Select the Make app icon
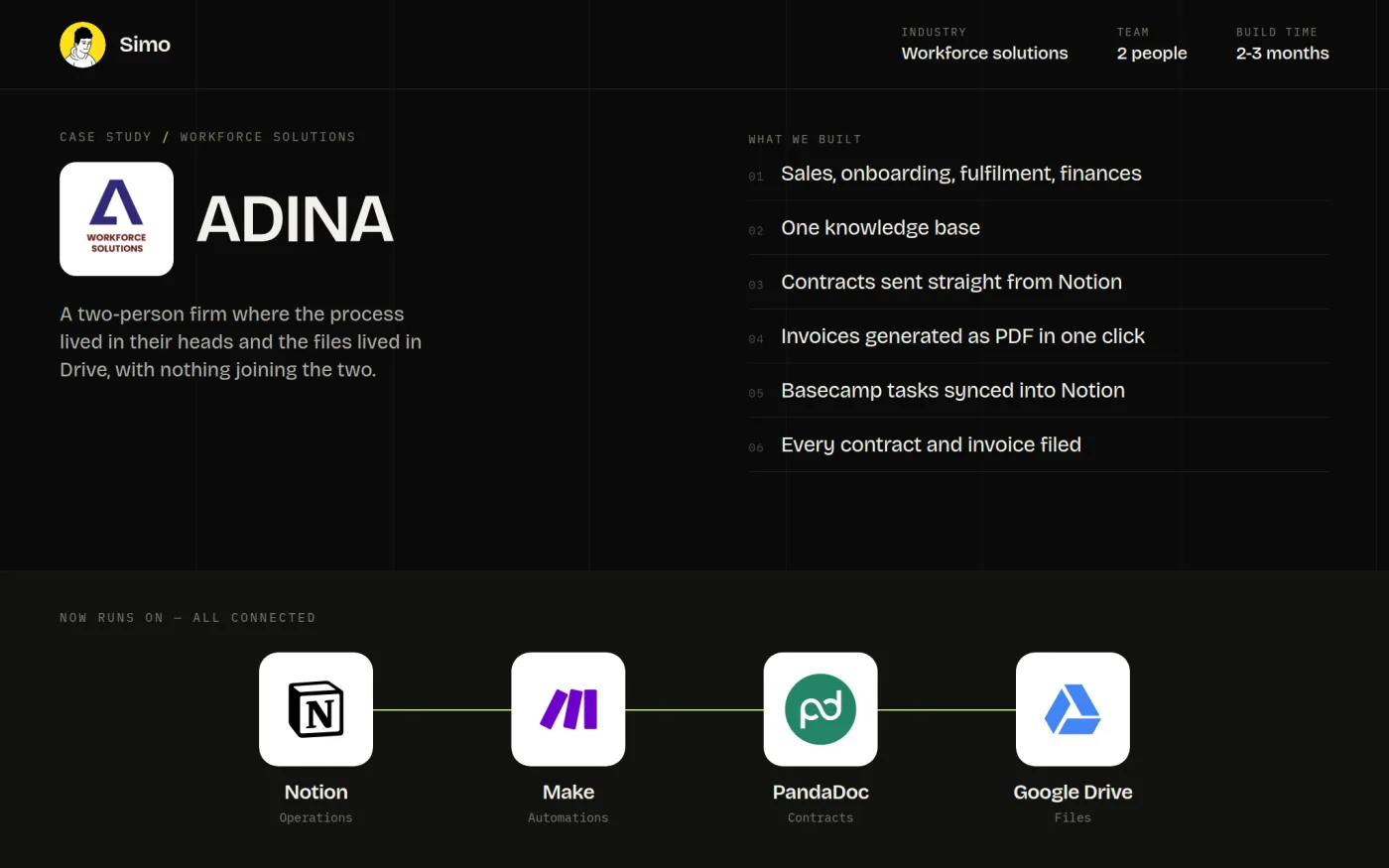 click(x=568, y=709)
